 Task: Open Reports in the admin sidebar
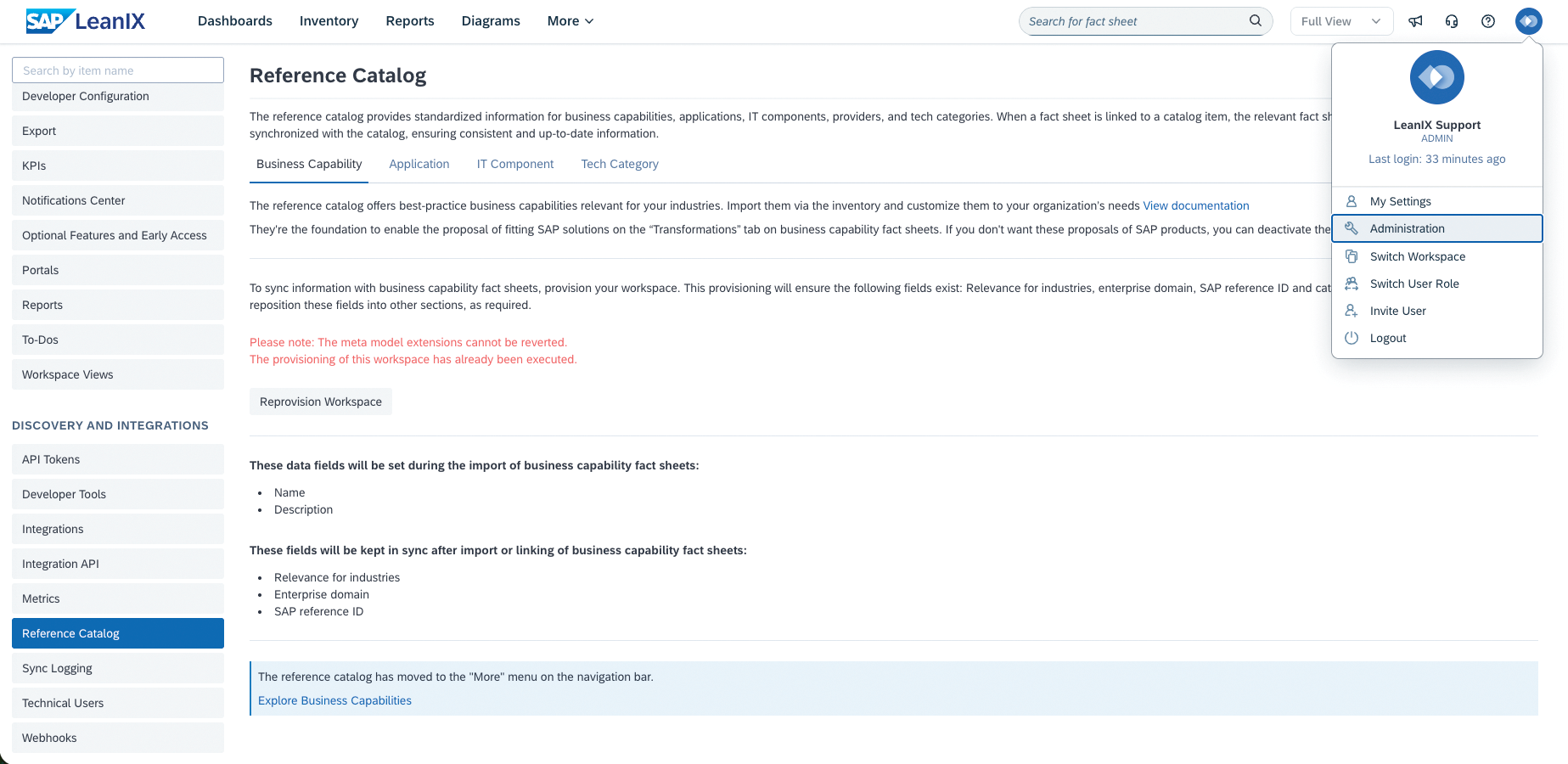(x=118, y=305)
